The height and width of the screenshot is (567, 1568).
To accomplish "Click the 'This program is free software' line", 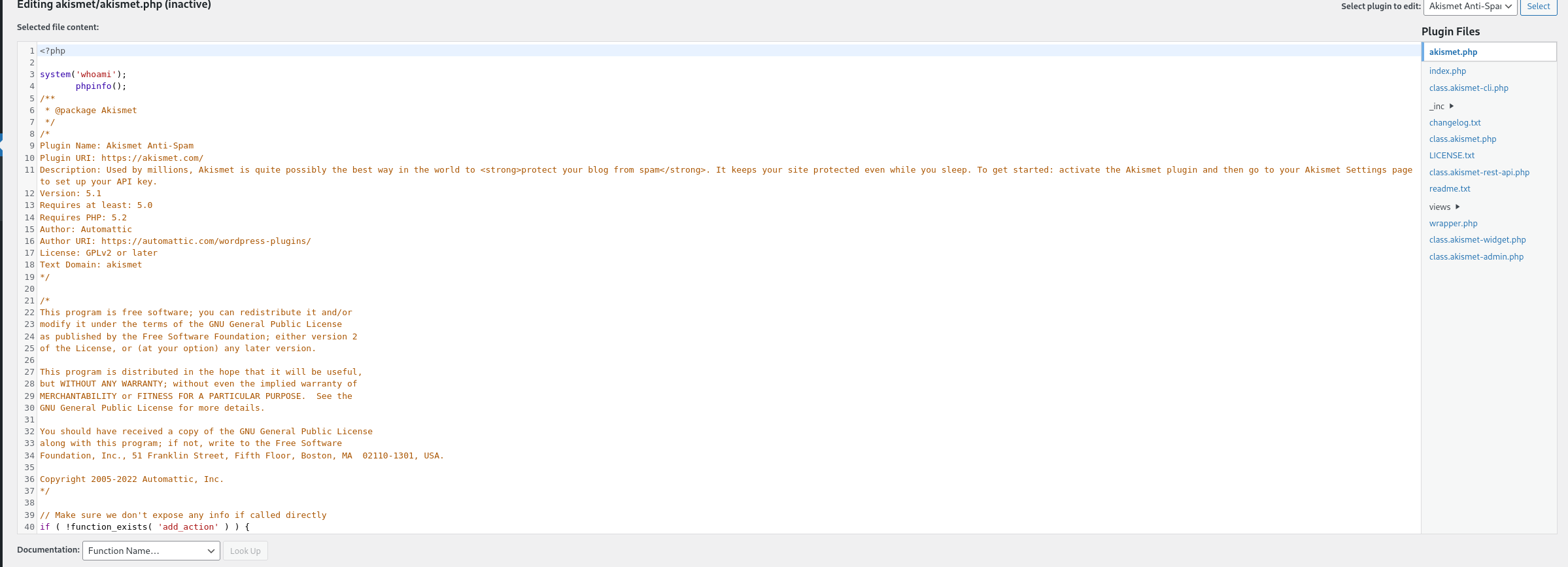I will (196, 313).
